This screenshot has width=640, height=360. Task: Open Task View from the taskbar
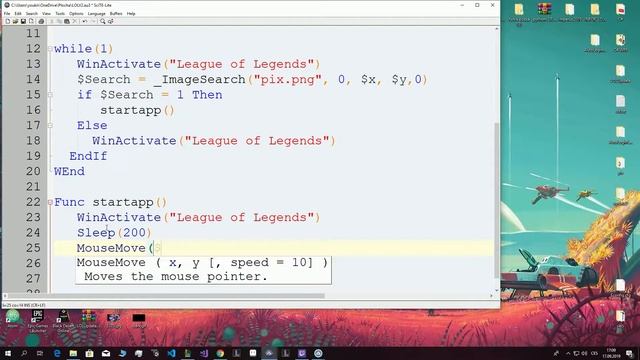(x=40, y=353)
